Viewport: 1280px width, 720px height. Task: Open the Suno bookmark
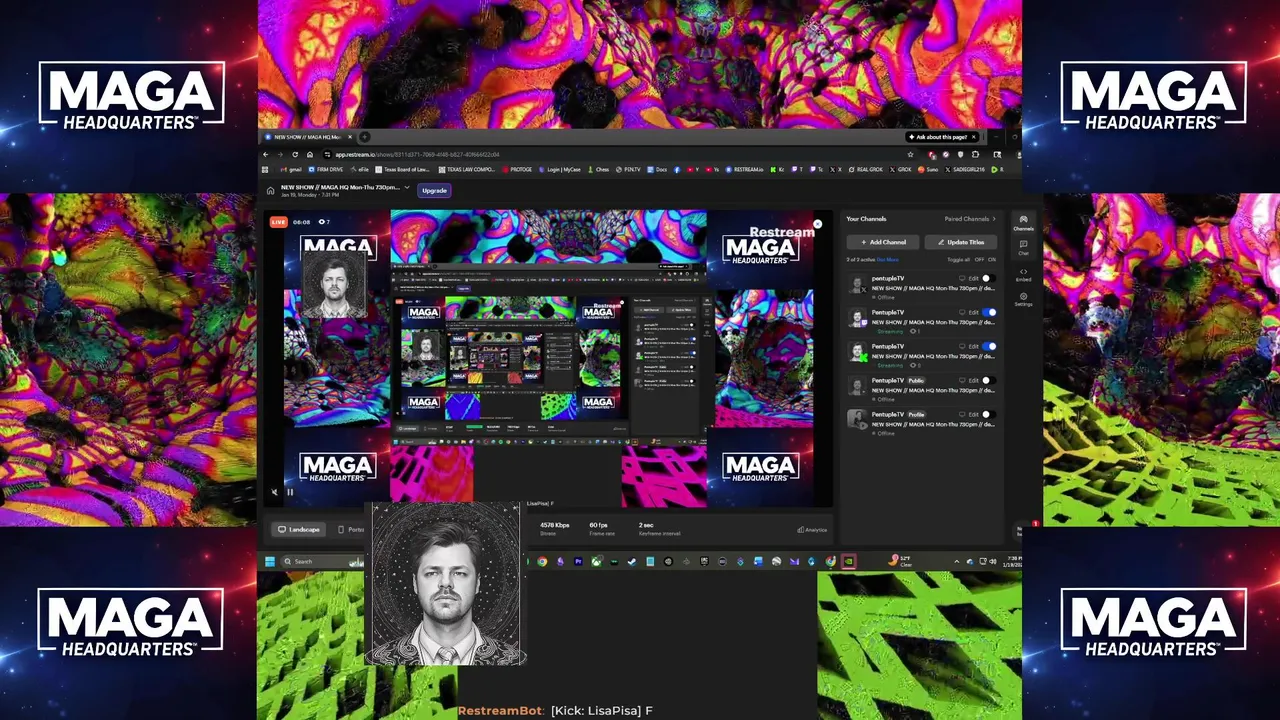[x=926, y=169]
